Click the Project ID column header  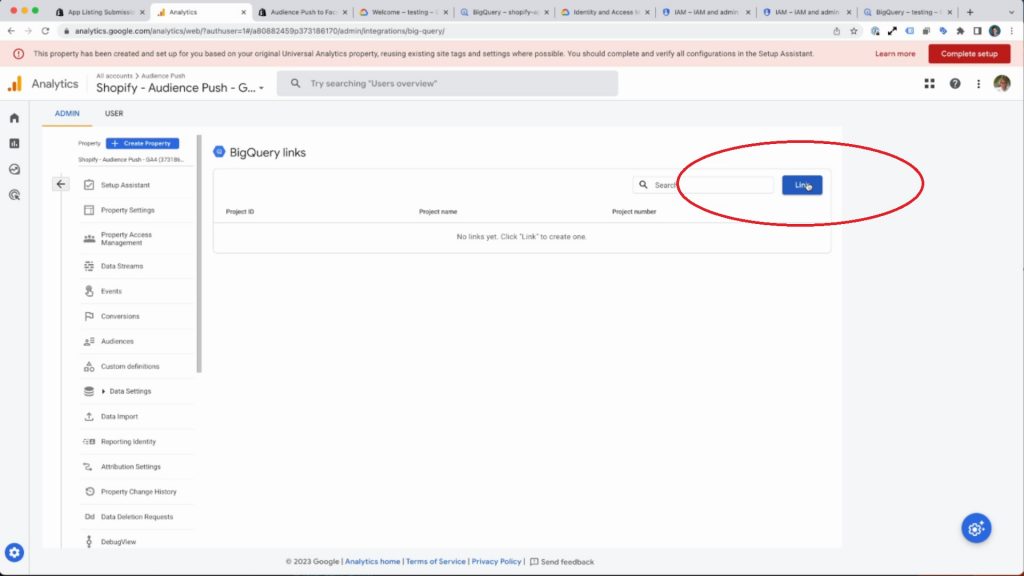(x=240, y=212)
